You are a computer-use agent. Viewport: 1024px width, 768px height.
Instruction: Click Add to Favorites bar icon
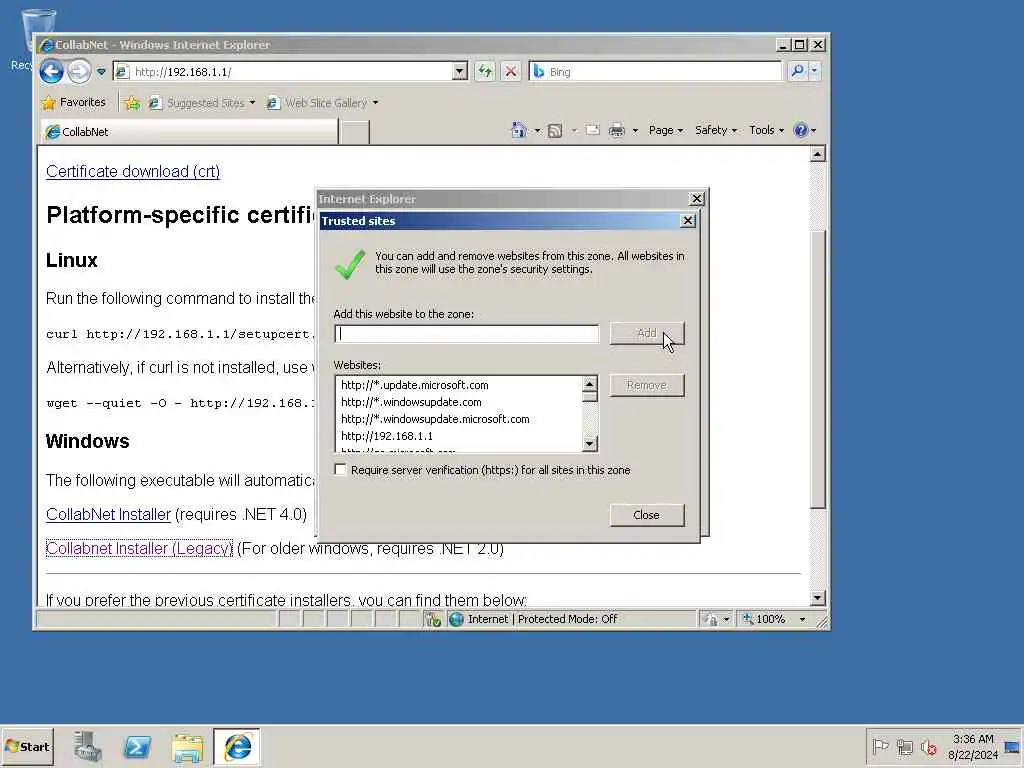[132, 103]
